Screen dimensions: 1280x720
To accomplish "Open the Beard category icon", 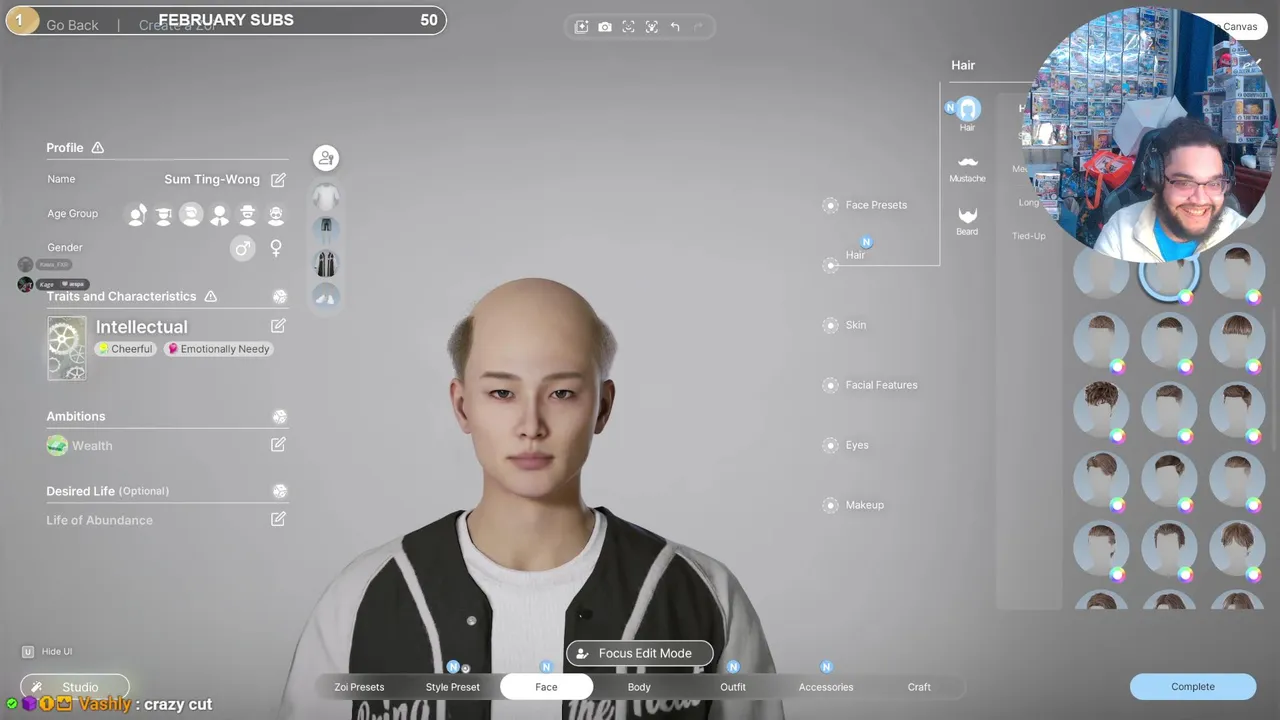I will point(967,221).
